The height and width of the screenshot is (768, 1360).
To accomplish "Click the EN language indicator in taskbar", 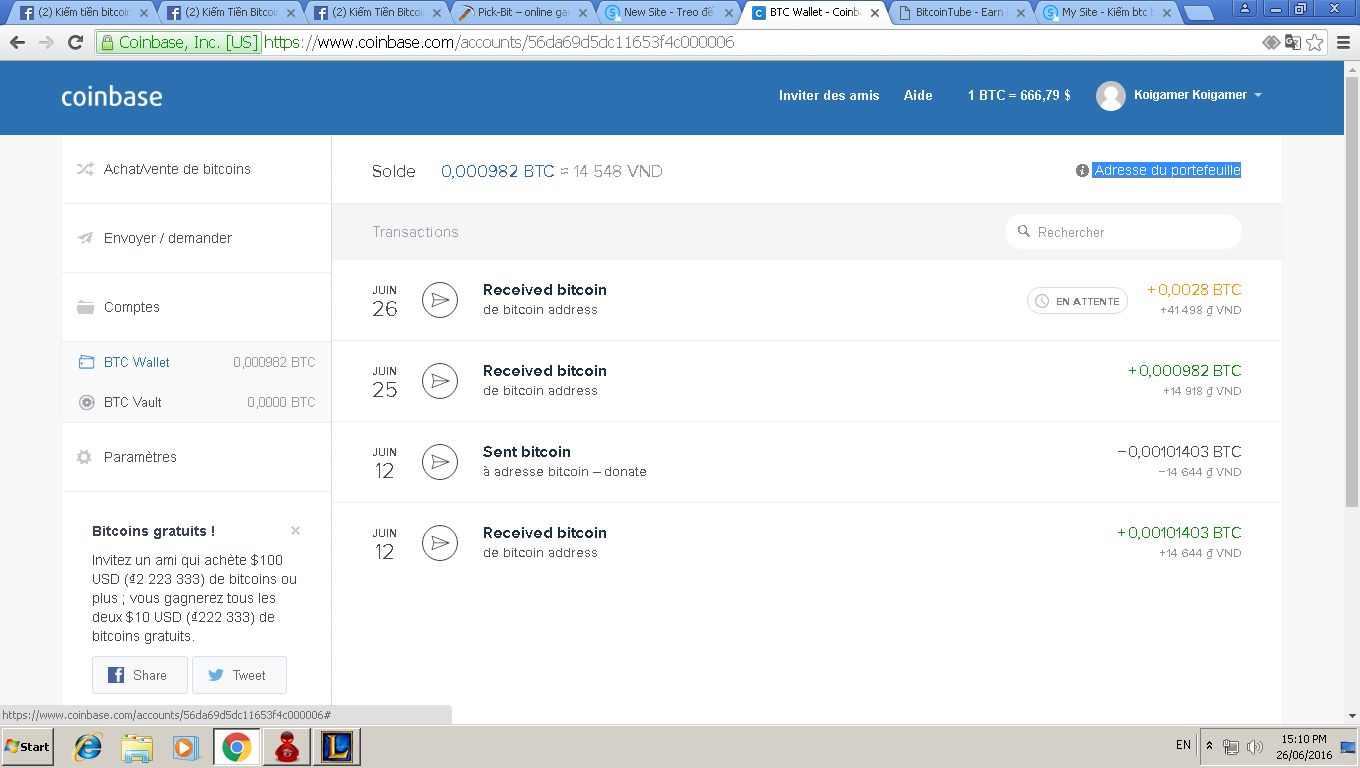I will click(x=1183, y=745).
